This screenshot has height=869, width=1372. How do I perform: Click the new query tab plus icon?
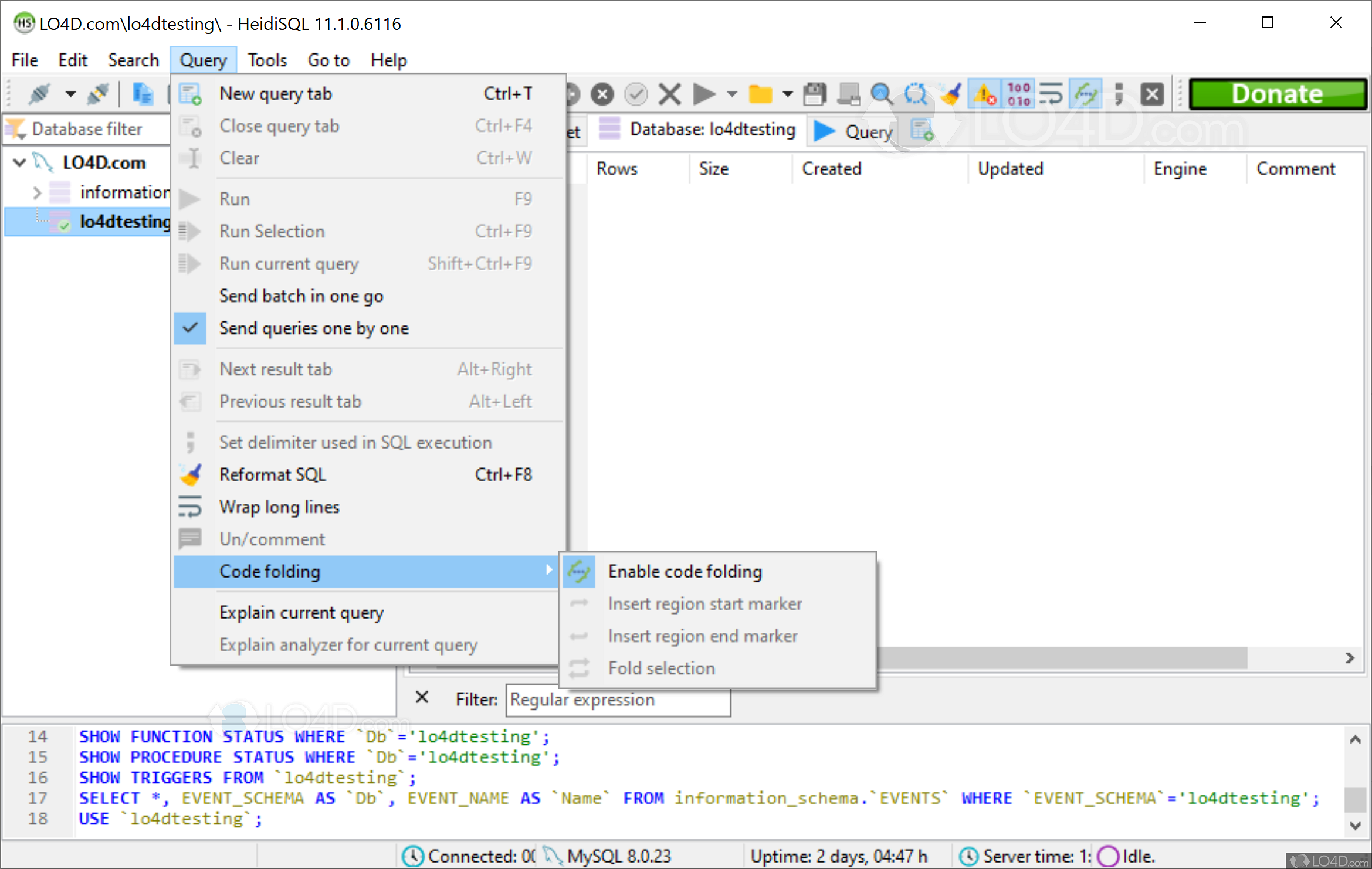point(922,130)
